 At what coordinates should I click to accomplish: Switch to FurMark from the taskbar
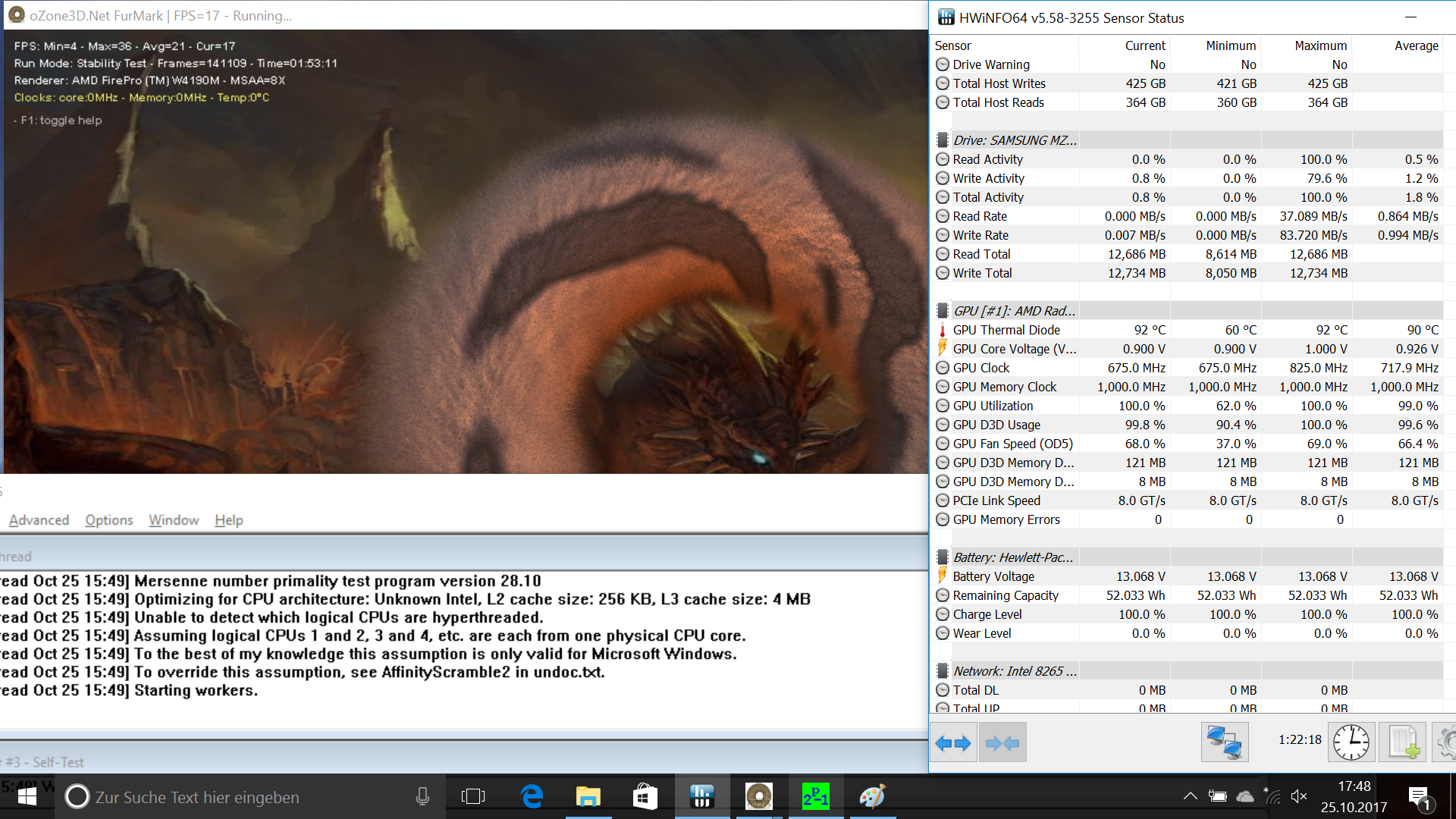758,796
